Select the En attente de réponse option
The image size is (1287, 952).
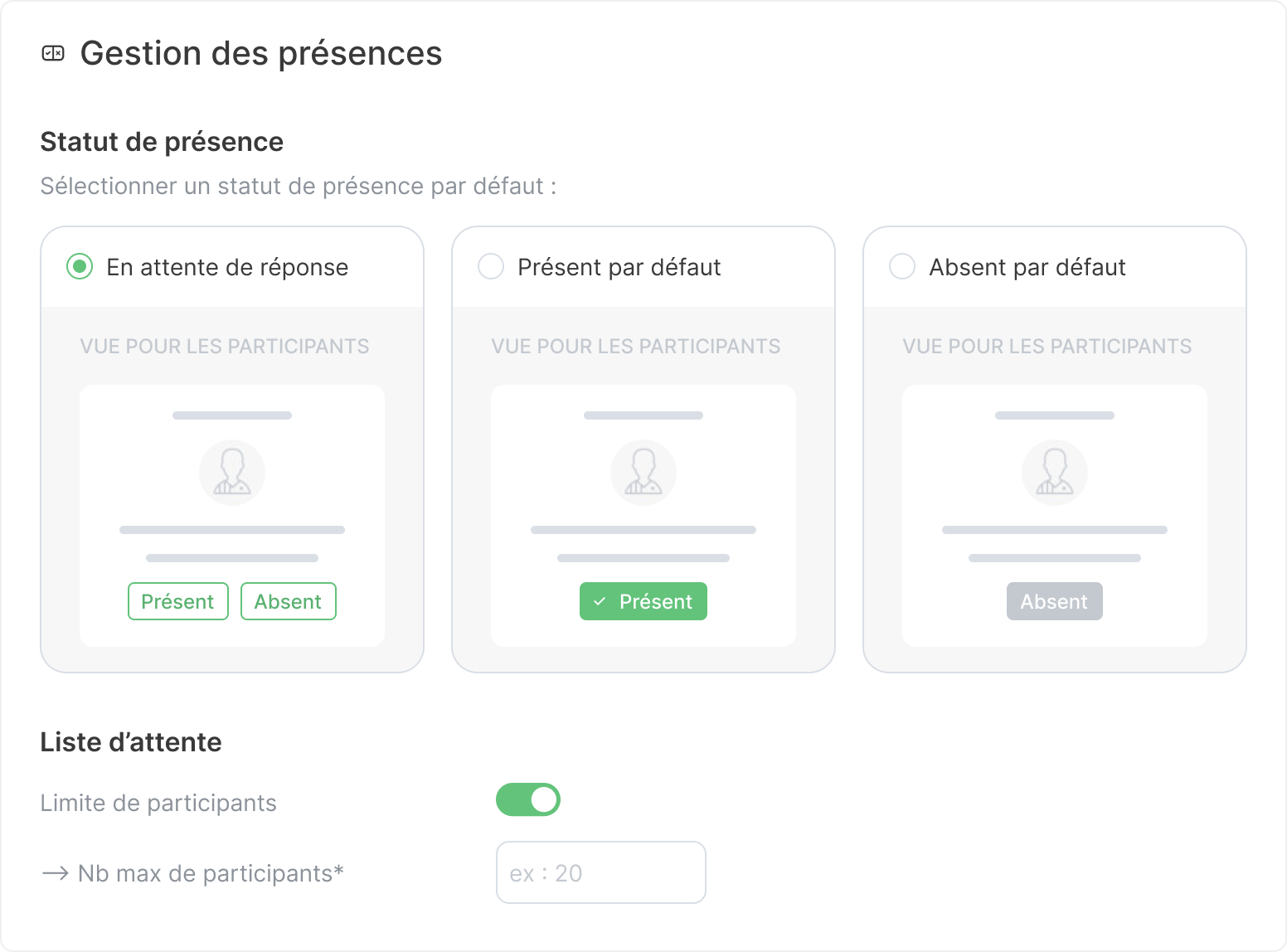point(79,266)
